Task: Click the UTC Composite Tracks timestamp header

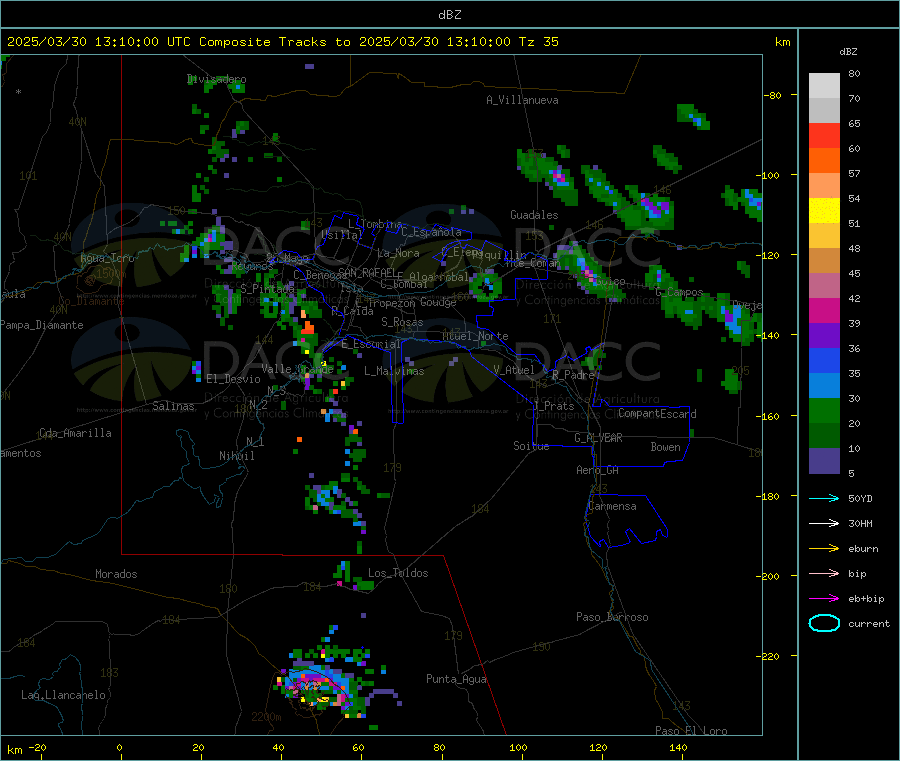Action: click(282, 42)
